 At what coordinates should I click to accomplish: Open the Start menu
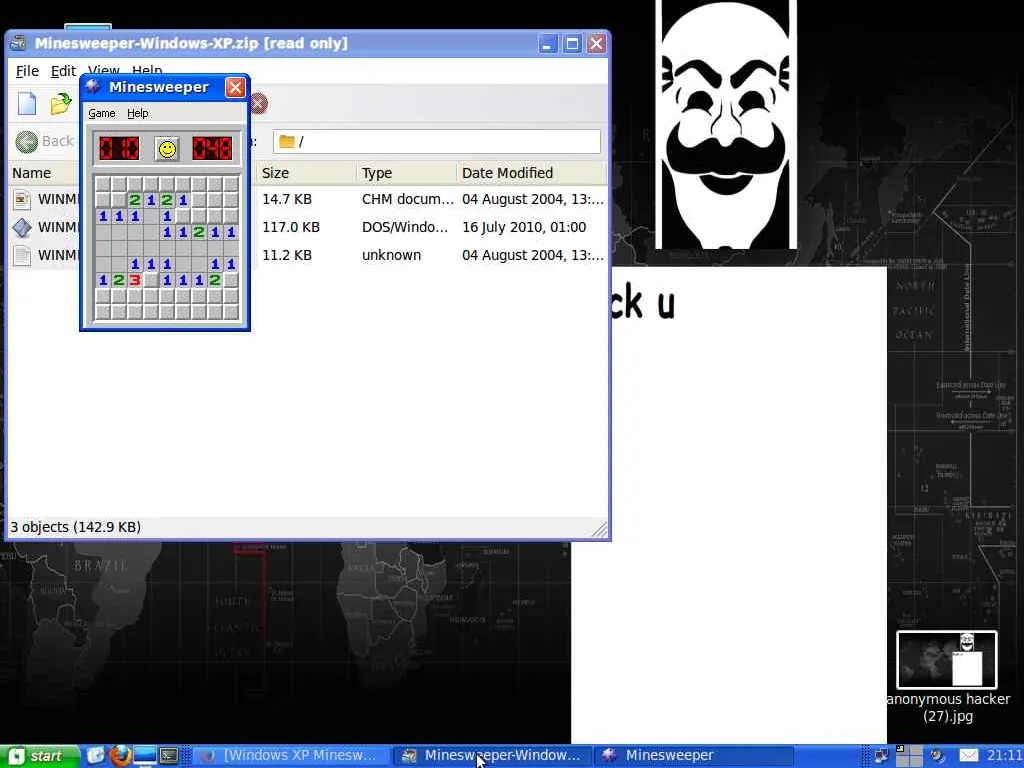coord(39,756)
